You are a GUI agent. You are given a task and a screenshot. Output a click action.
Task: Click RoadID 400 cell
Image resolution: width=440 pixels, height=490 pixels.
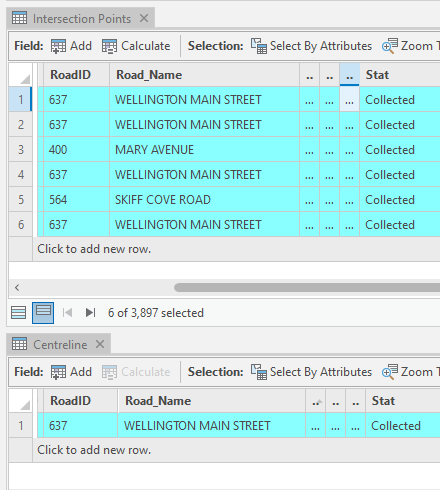point(77,149)
